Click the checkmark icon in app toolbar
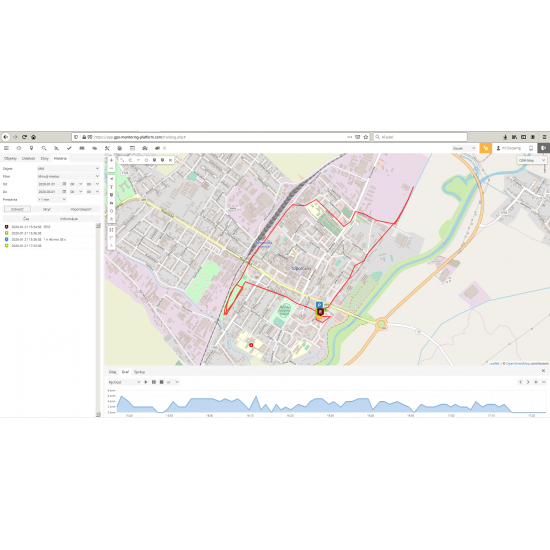This screenshot has height=550, width=550. point(69,148)
